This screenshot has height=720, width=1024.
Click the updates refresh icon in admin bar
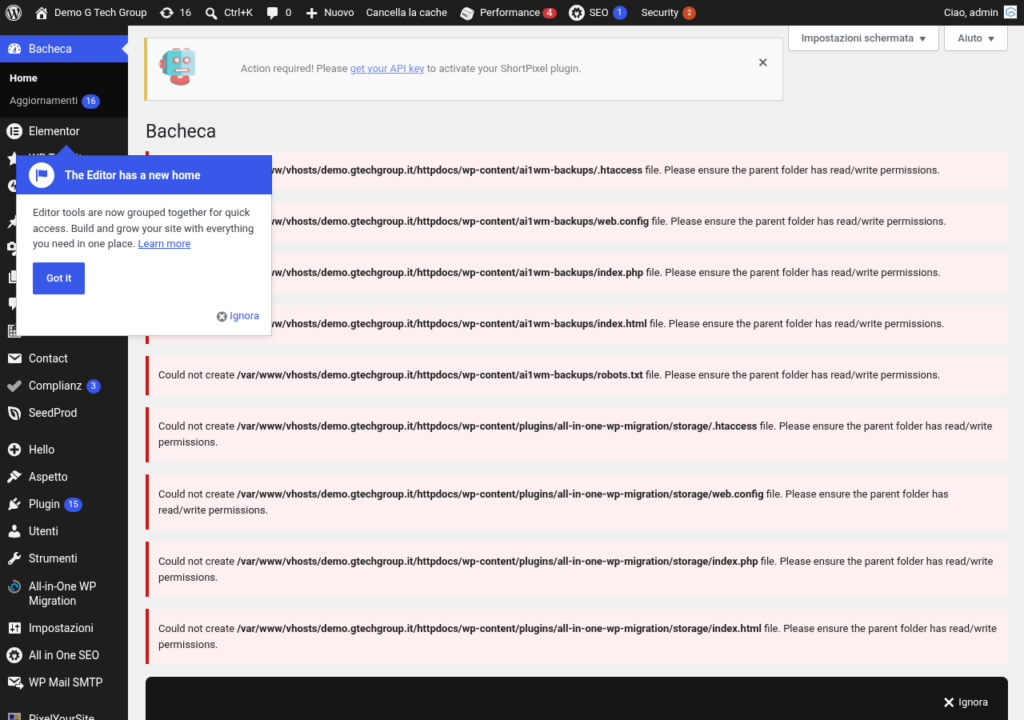coord(167,12)
